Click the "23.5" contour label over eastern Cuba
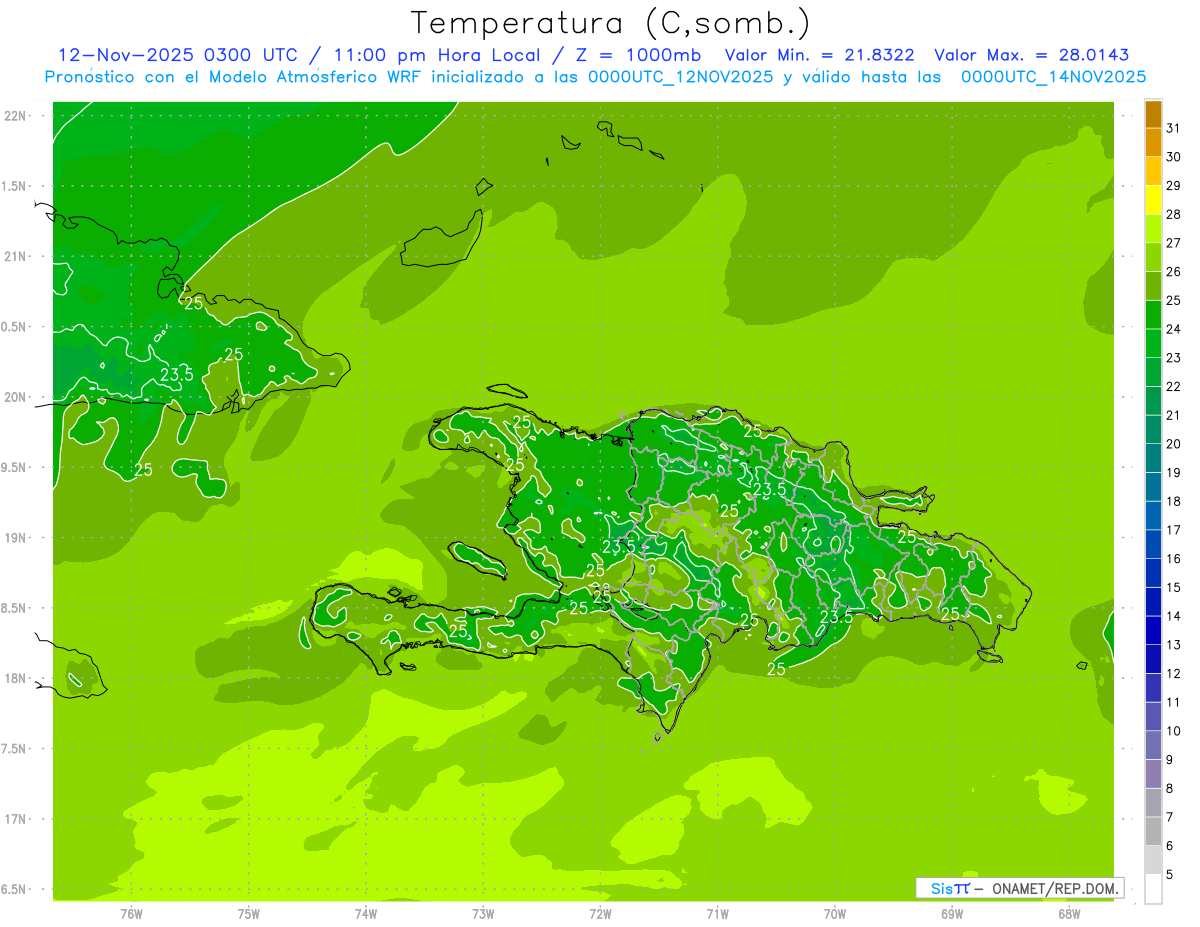The height and width of the screenshot is (927, 1200). click(176, 375)
